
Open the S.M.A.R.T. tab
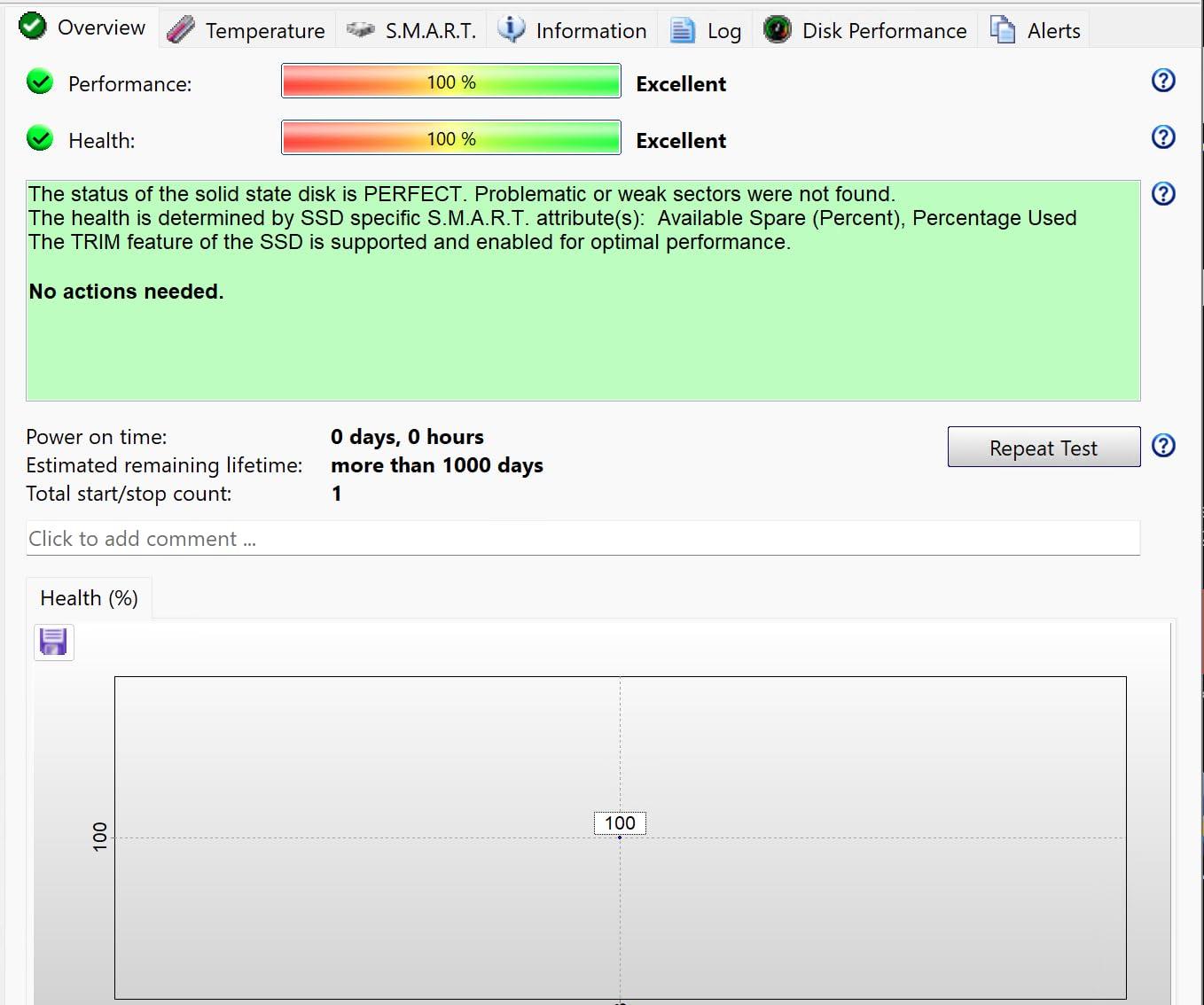tap(412, 31)
